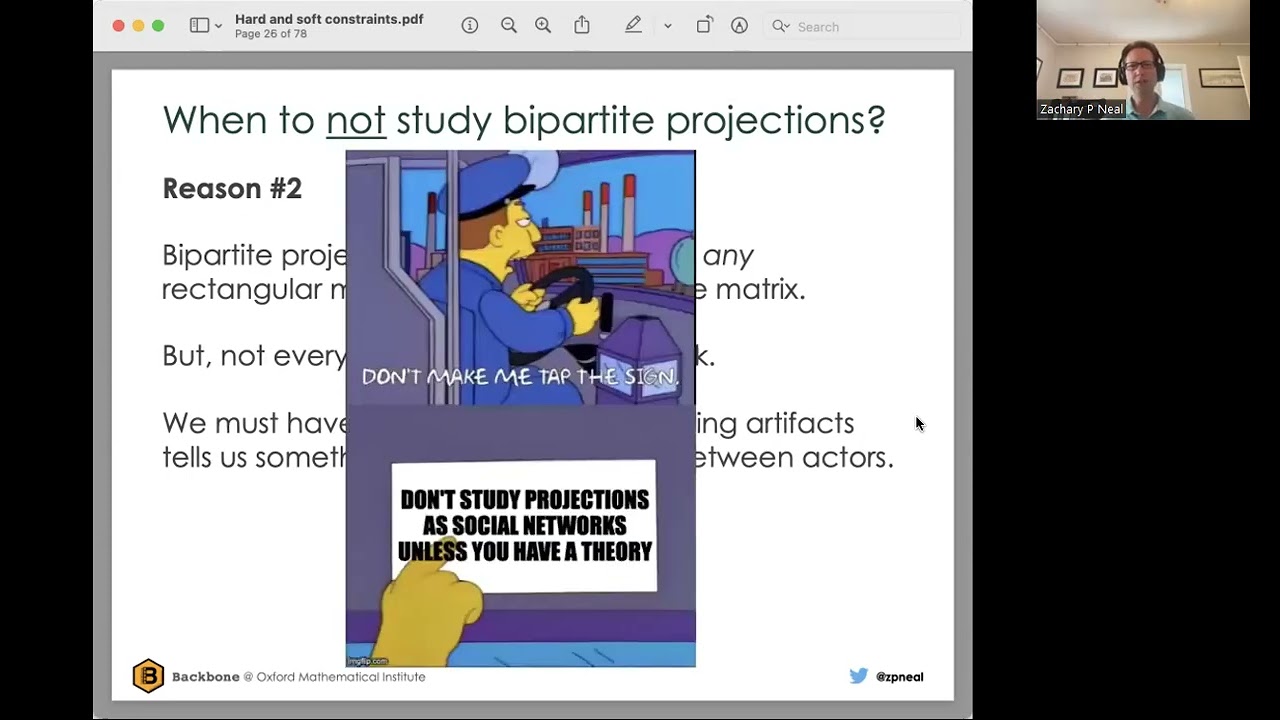Open the Share menu icon
Image resolution: width=1280 pixels, height=720 pixels.
point(582,25)
